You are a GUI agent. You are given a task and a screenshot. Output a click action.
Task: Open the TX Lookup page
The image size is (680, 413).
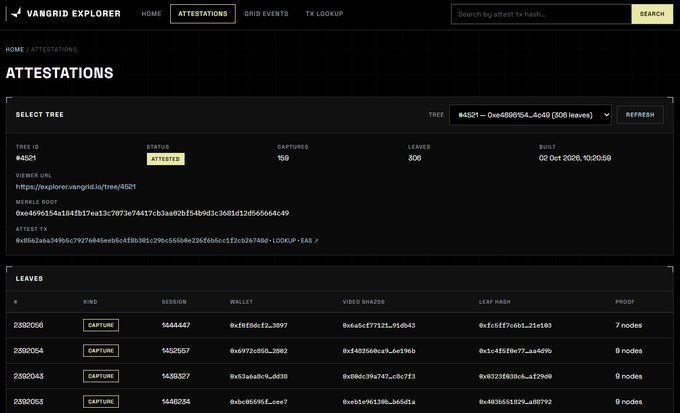324,14
